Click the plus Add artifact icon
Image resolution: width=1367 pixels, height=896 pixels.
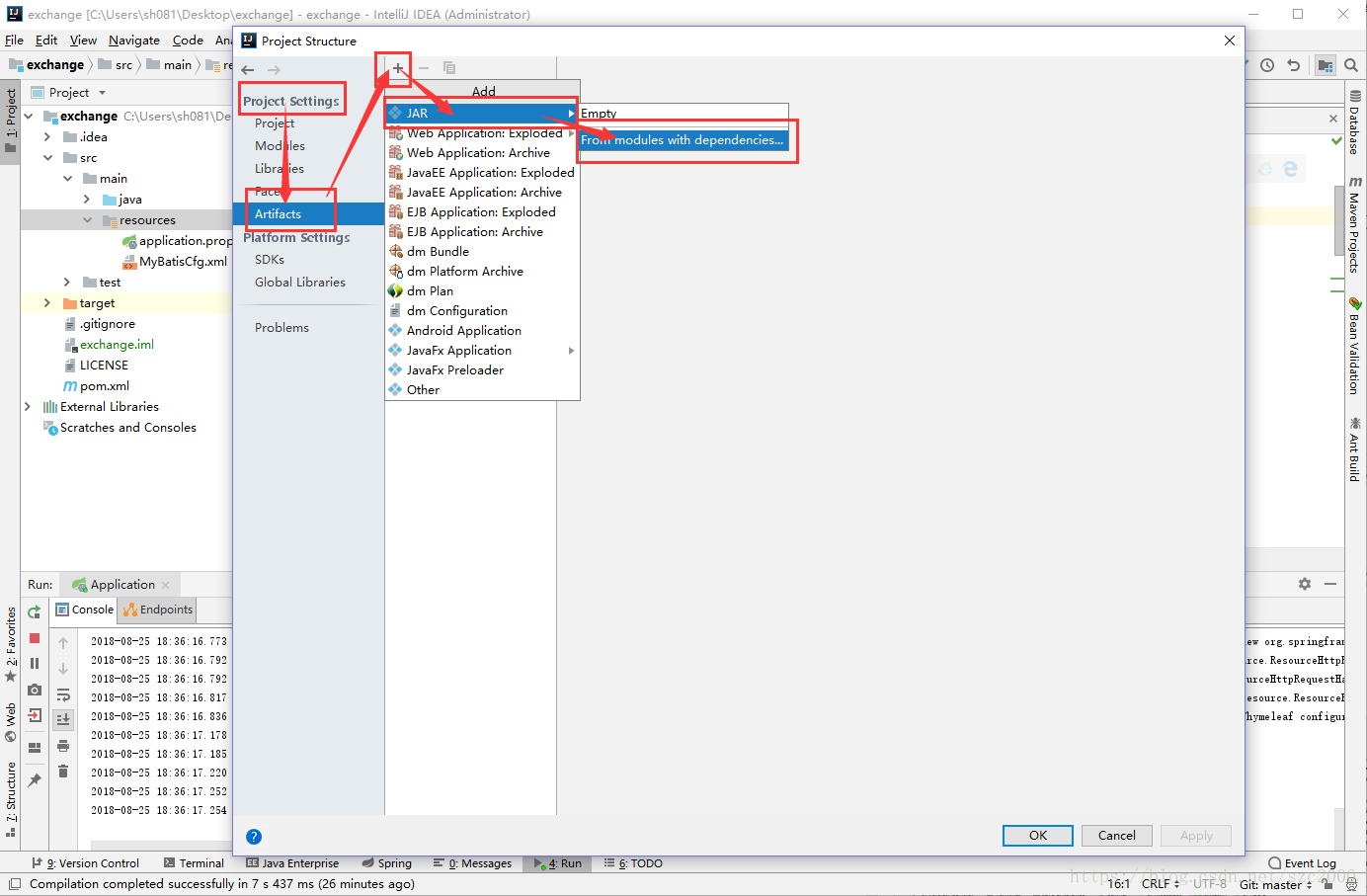(x=398, y=68)
